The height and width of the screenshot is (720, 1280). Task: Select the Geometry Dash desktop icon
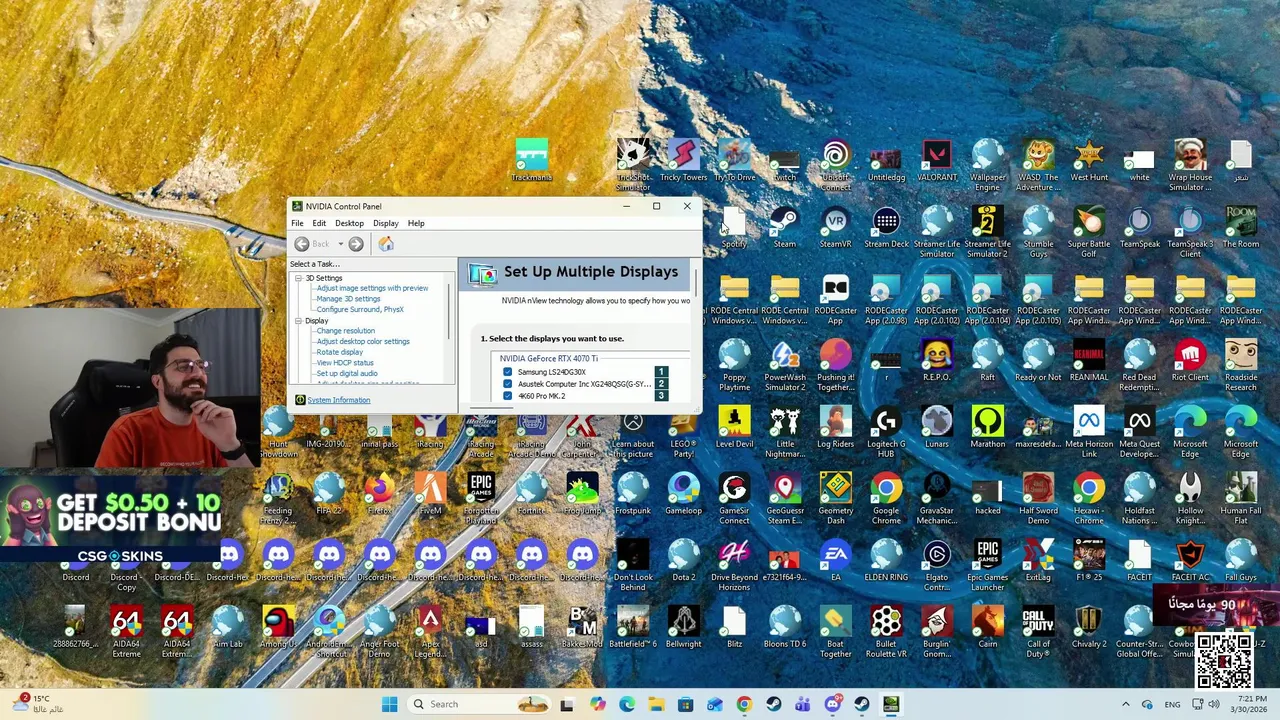click(x=835, y=499)
